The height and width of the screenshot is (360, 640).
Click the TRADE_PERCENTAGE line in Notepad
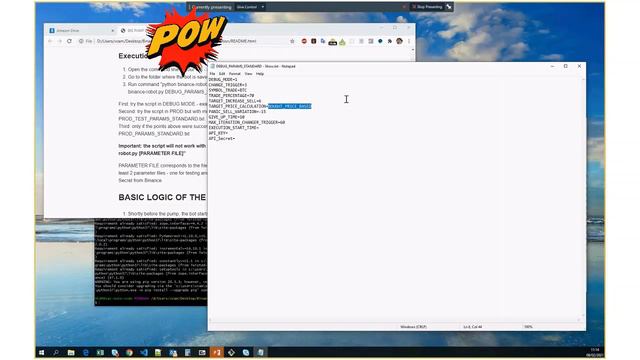pyautogui.click(x=231, y=96)
